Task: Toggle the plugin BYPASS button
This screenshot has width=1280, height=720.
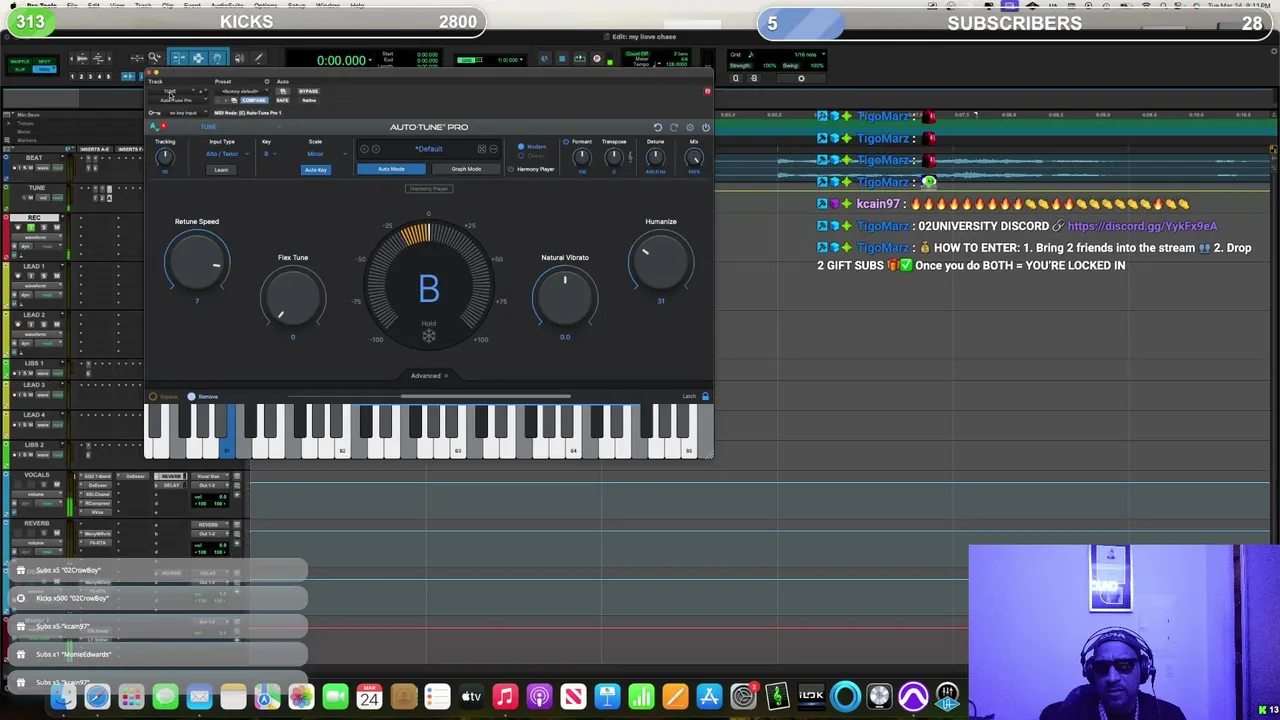Action: click(308, 91)
